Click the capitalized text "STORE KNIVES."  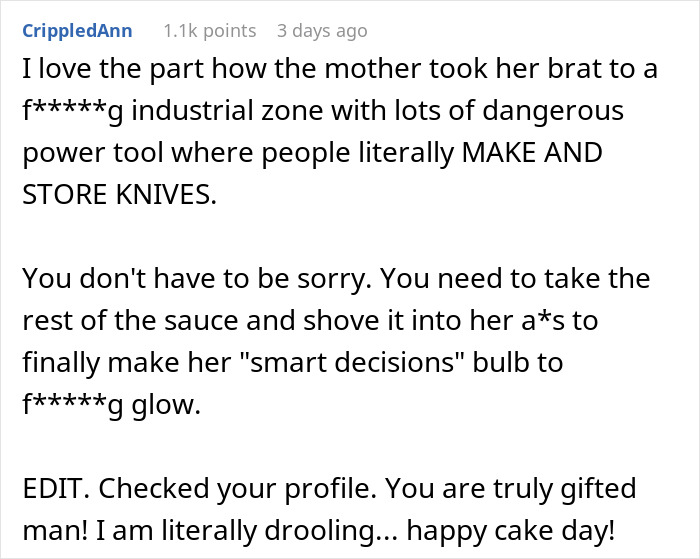click(x=117, y=195)
